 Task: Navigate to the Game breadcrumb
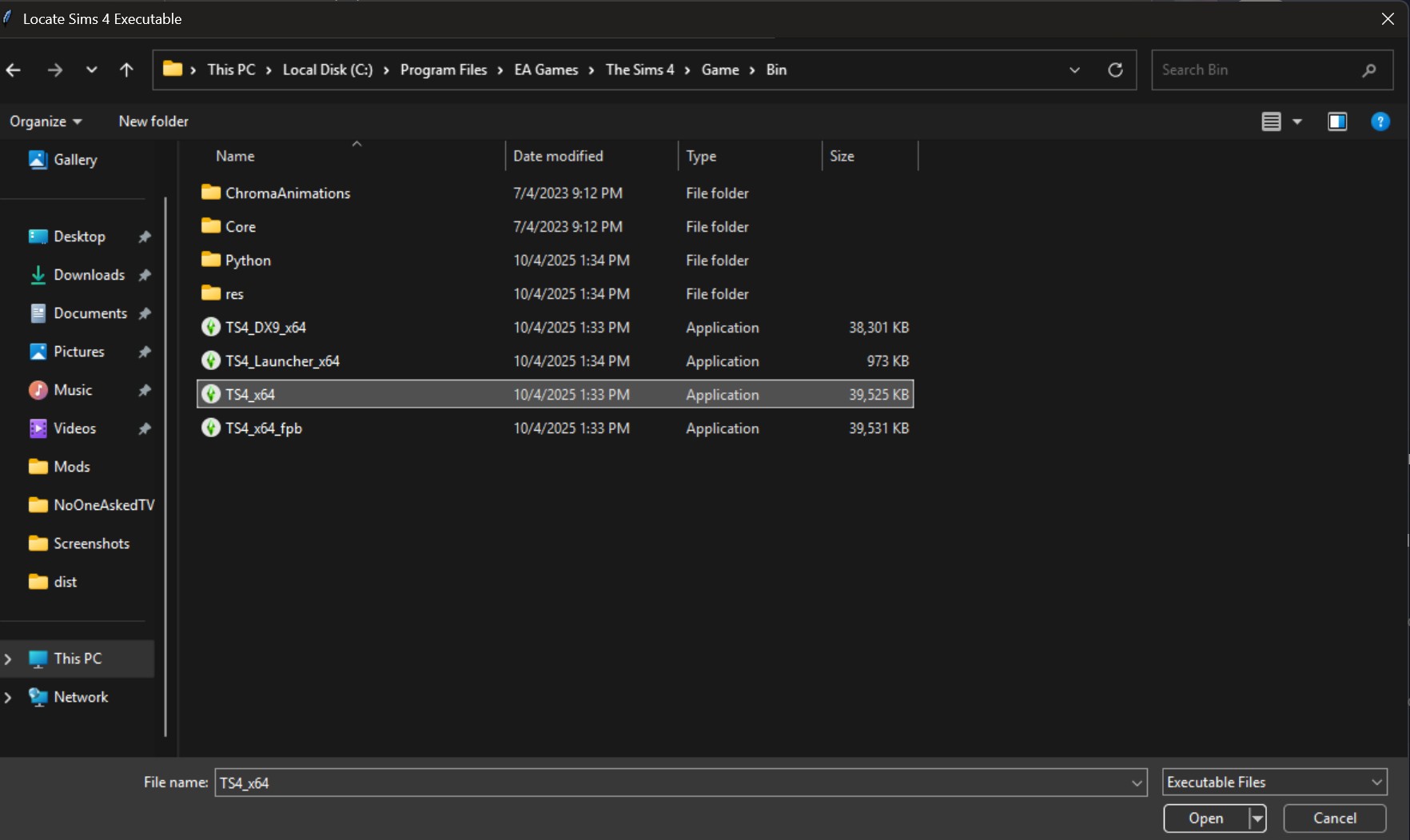click(720, 70)
